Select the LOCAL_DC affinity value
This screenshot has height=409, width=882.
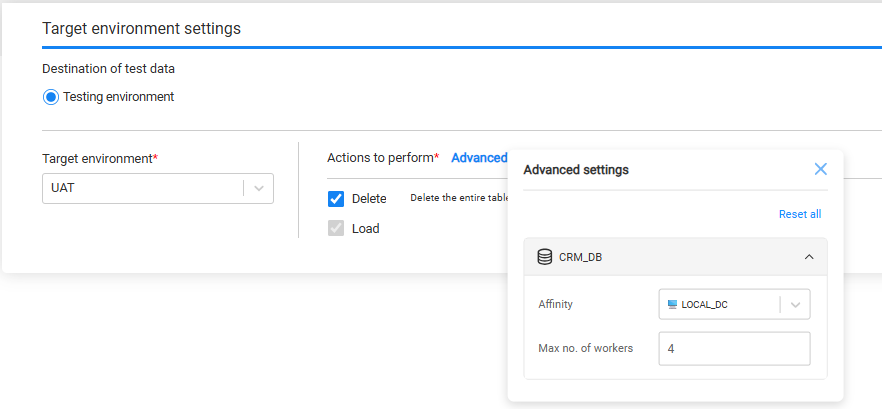707,304
